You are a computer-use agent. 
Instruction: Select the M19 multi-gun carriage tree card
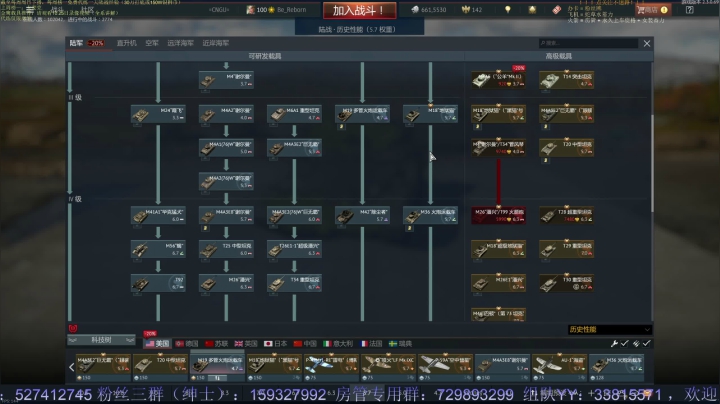pyautogui.click(x=362, y=114)
